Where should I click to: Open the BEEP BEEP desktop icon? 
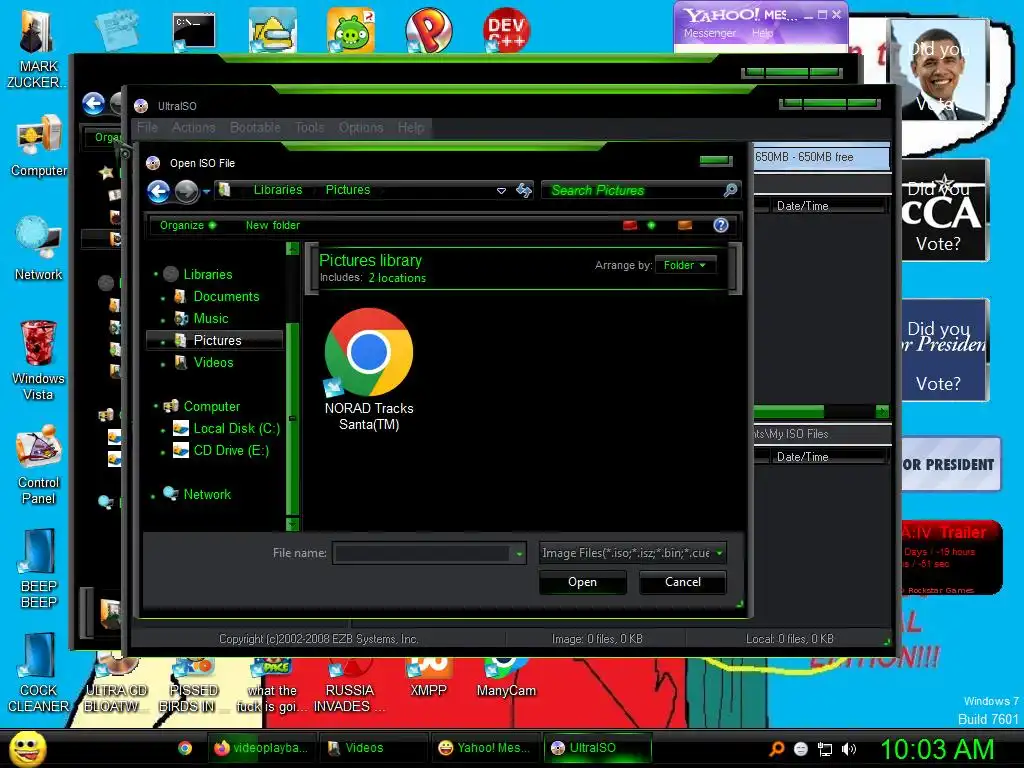click(39, 568)
